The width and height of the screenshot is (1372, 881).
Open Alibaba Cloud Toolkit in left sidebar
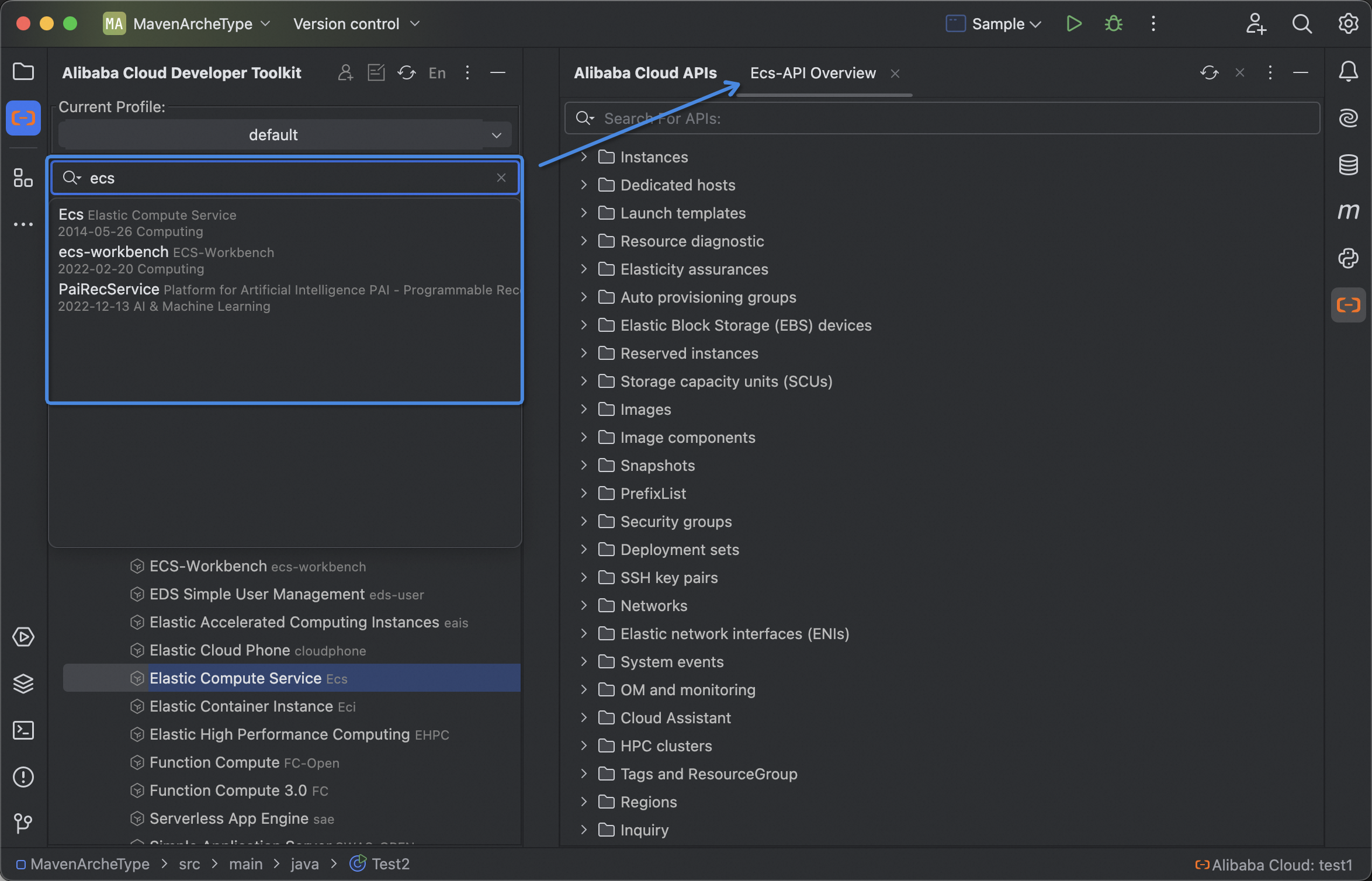(x=23, y=118)
